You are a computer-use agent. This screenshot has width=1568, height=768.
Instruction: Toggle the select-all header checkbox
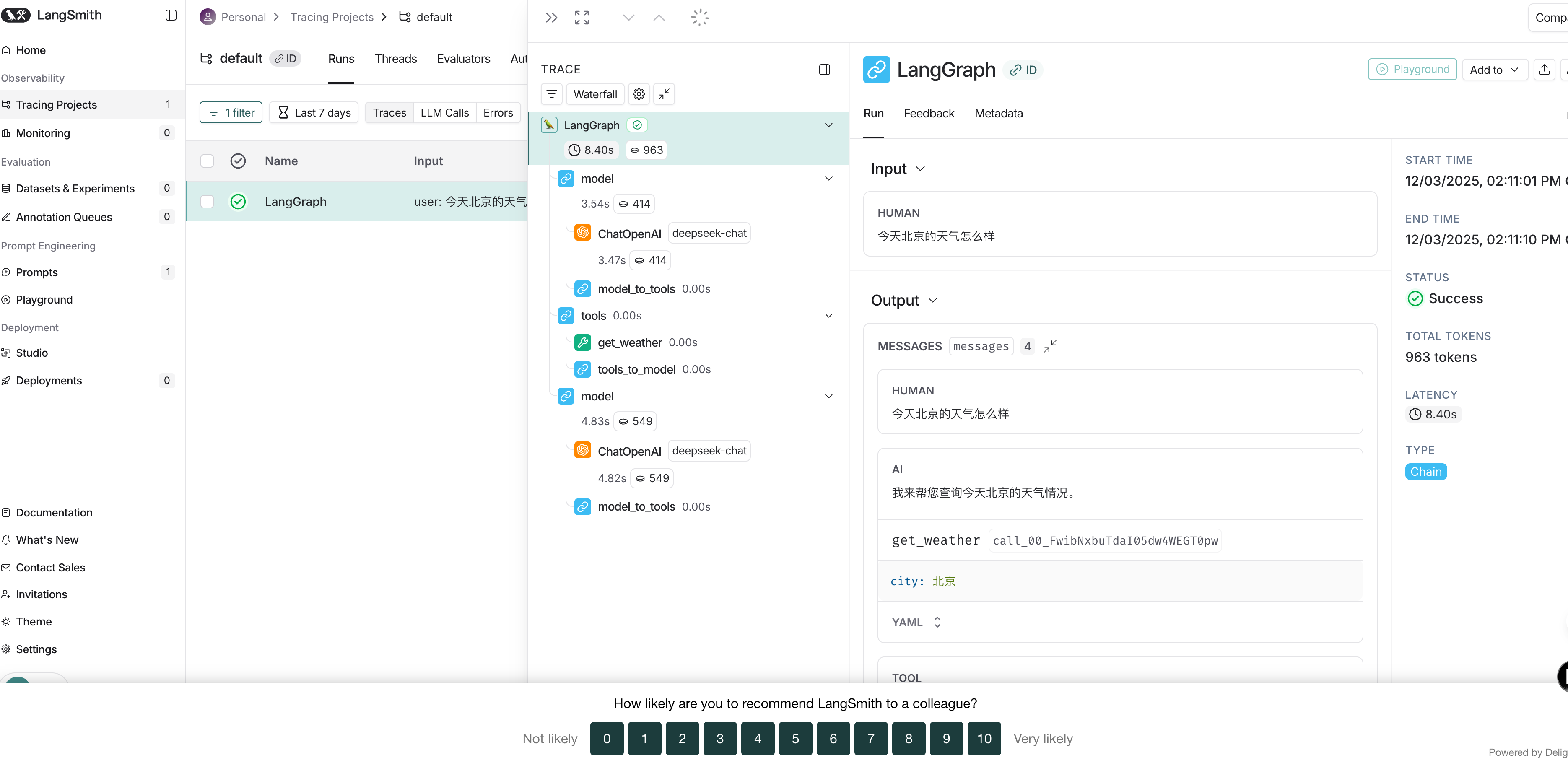pos(207,161)
